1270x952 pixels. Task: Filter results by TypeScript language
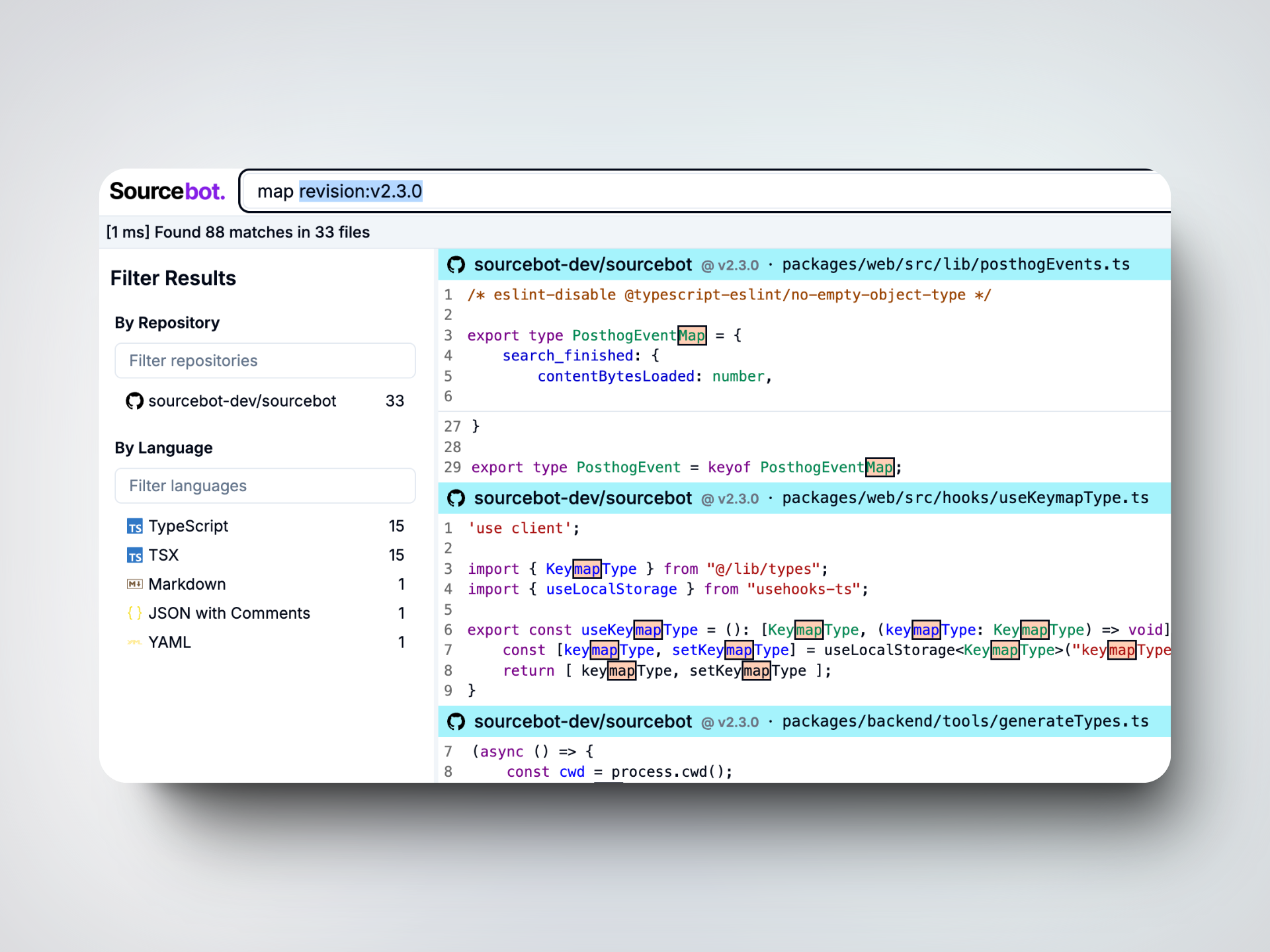pyautogui.click(x=189, y=526)
